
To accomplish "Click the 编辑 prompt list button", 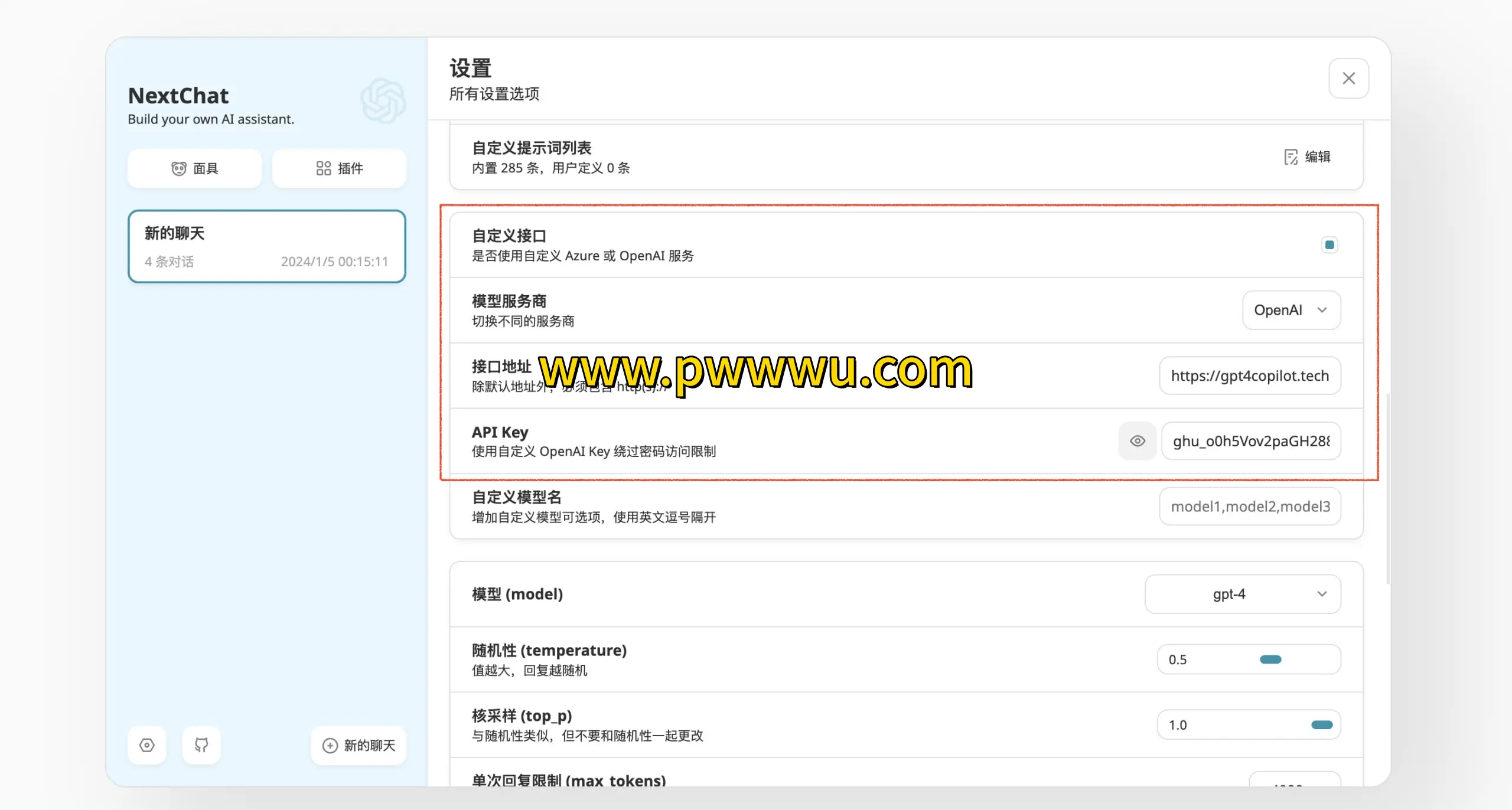I will [x=1317, y=157].
